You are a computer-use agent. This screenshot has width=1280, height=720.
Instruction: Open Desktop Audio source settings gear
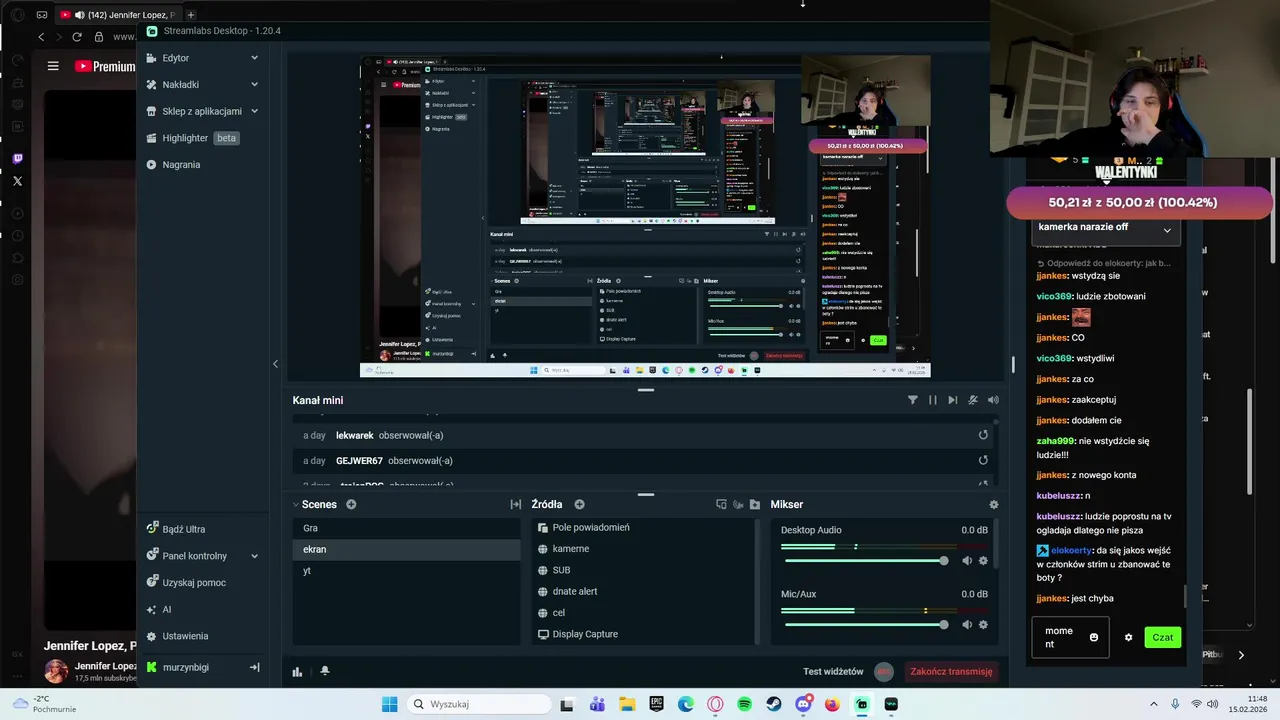coord(983,561)
